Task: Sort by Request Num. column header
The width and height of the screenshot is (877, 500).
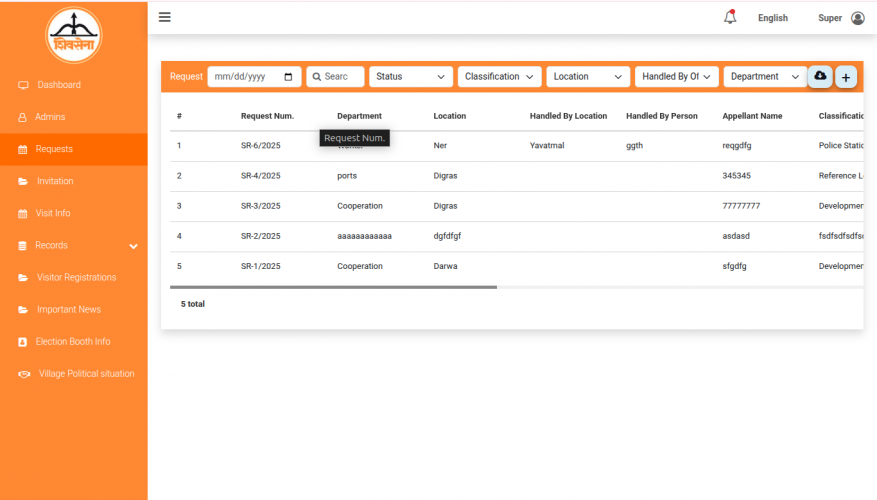Action: tap(267, 116)
